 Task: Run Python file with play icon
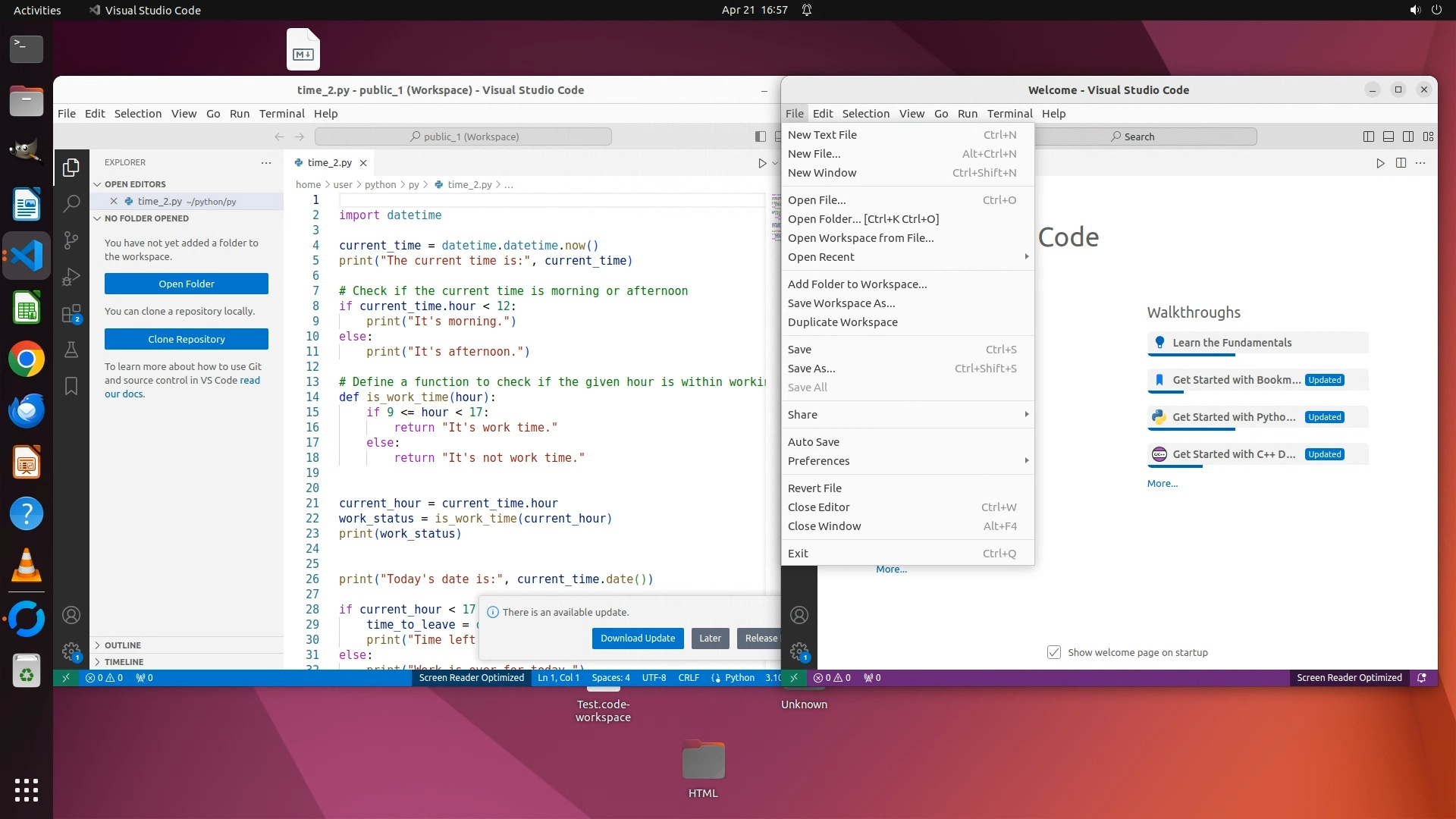coord(762,163)
